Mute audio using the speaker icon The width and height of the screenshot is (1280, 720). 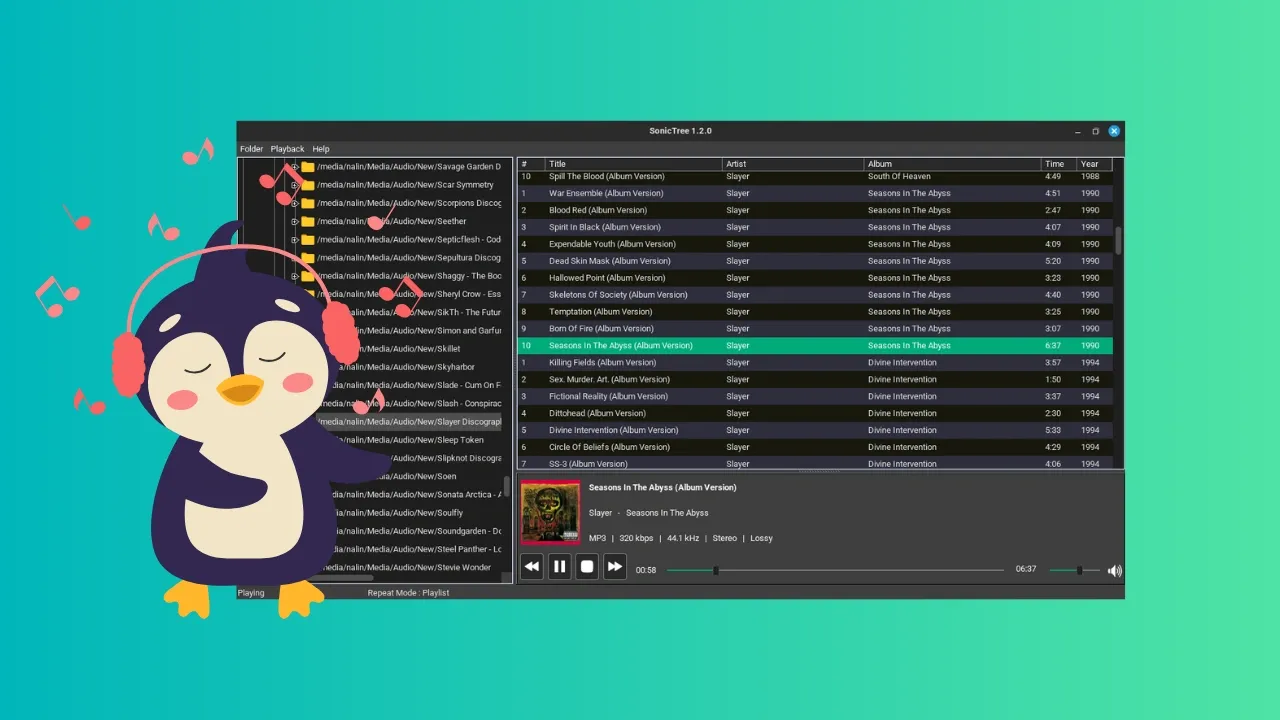[x=1114, y=571]
